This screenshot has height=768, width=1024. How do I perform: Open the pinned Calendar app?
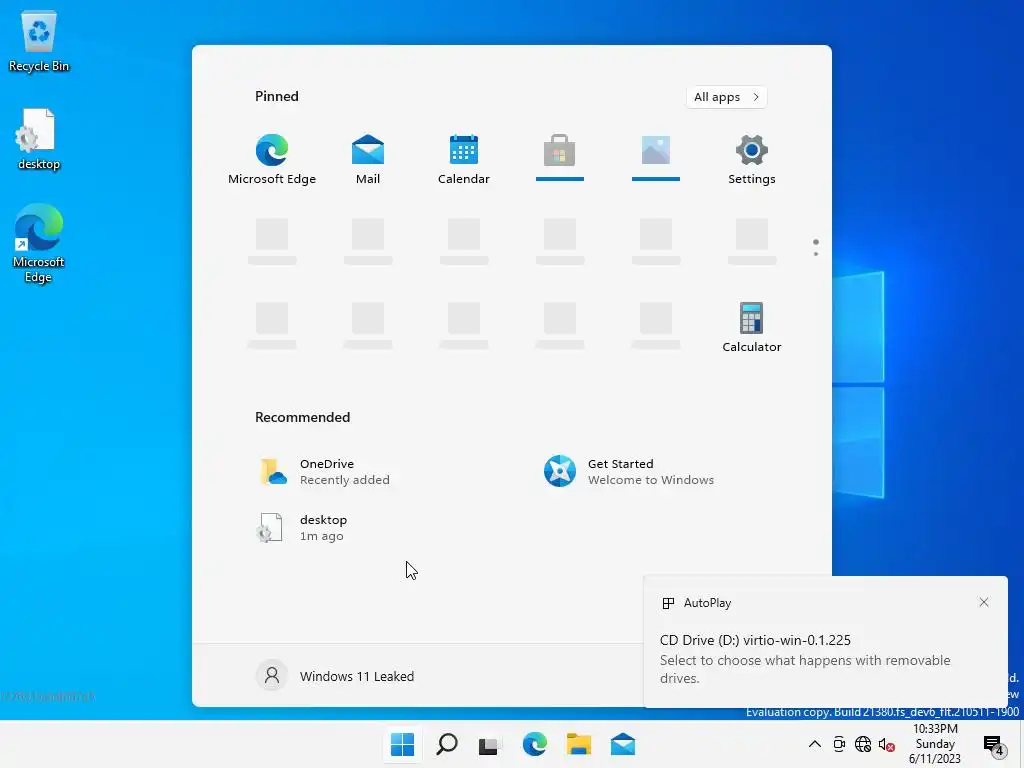click(464, 159)
